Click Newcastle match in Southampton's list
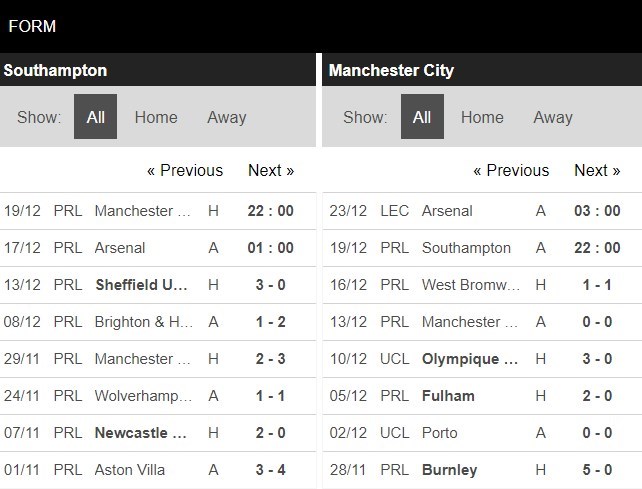Image resolution: width=642 pixels, height=489 pixels. pos(141,433)
